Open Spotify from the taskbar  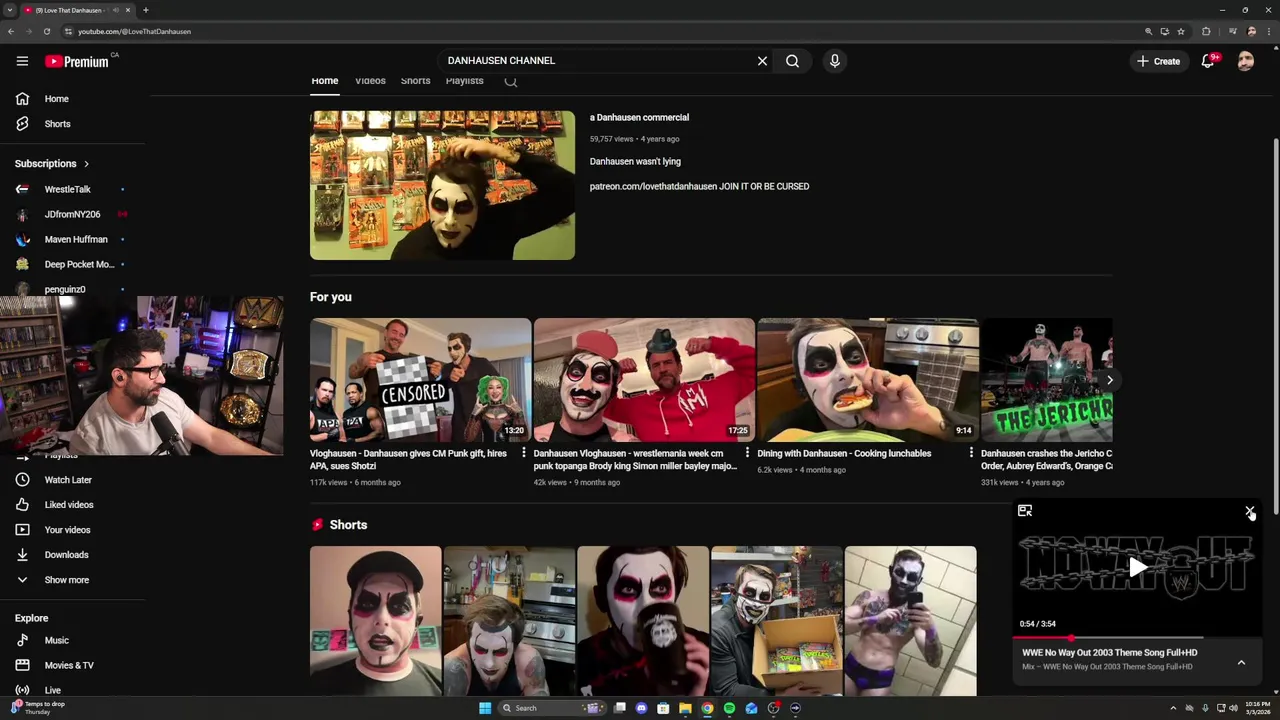[729, 708]
